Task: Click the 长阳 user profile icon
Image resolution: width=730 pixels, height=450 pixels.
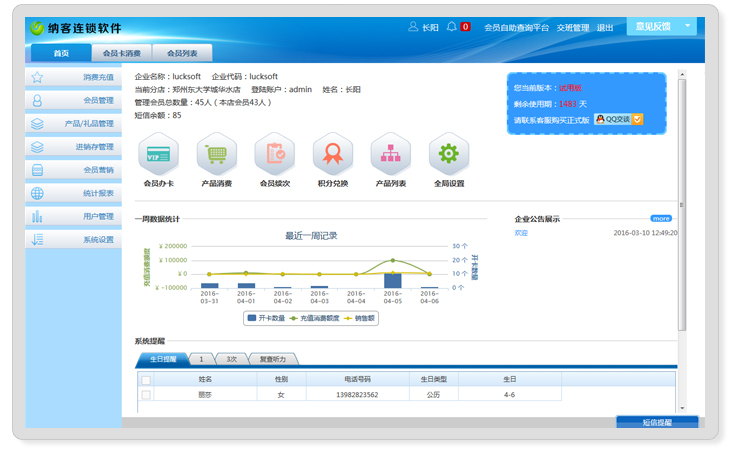Action: [413, 27]
